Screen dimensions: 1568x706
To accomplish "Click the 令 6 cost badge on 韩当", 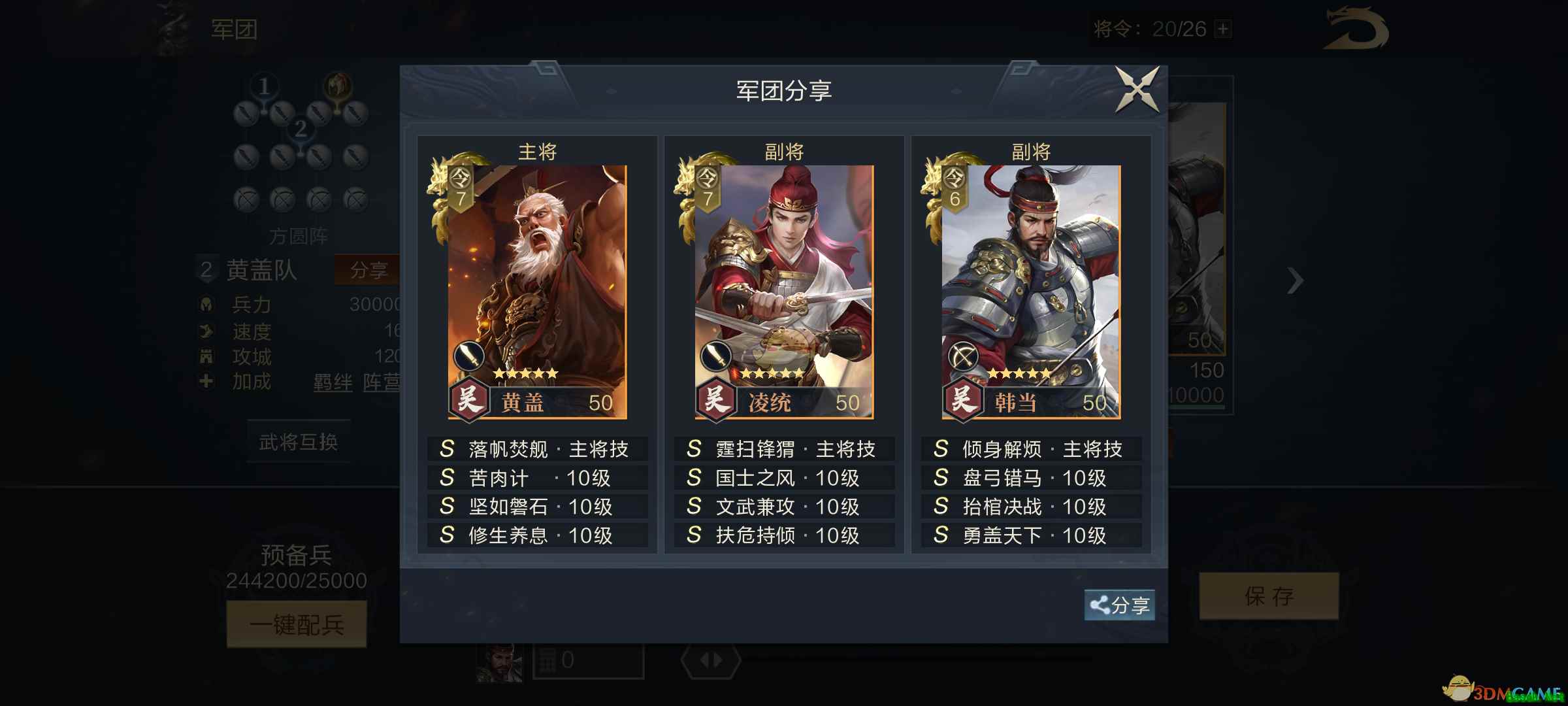I will pos(955,188).
